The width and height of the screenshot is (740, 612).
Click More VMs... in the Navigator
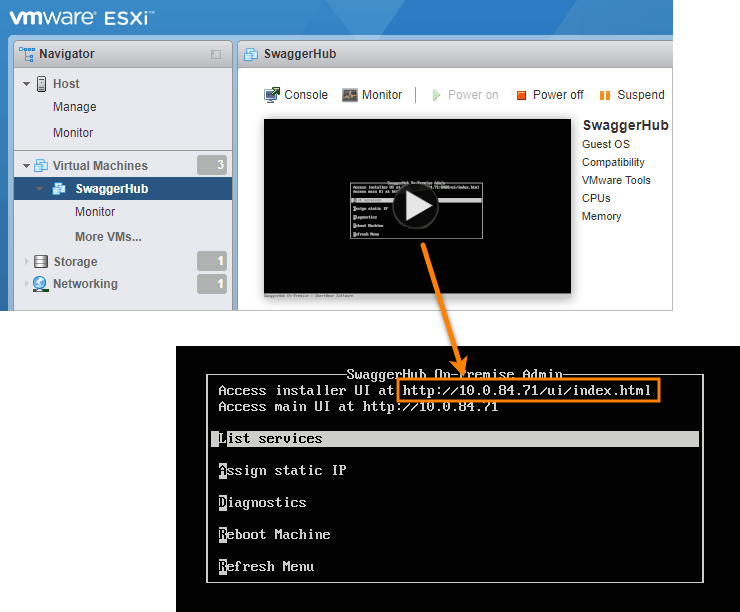[108, 237]
